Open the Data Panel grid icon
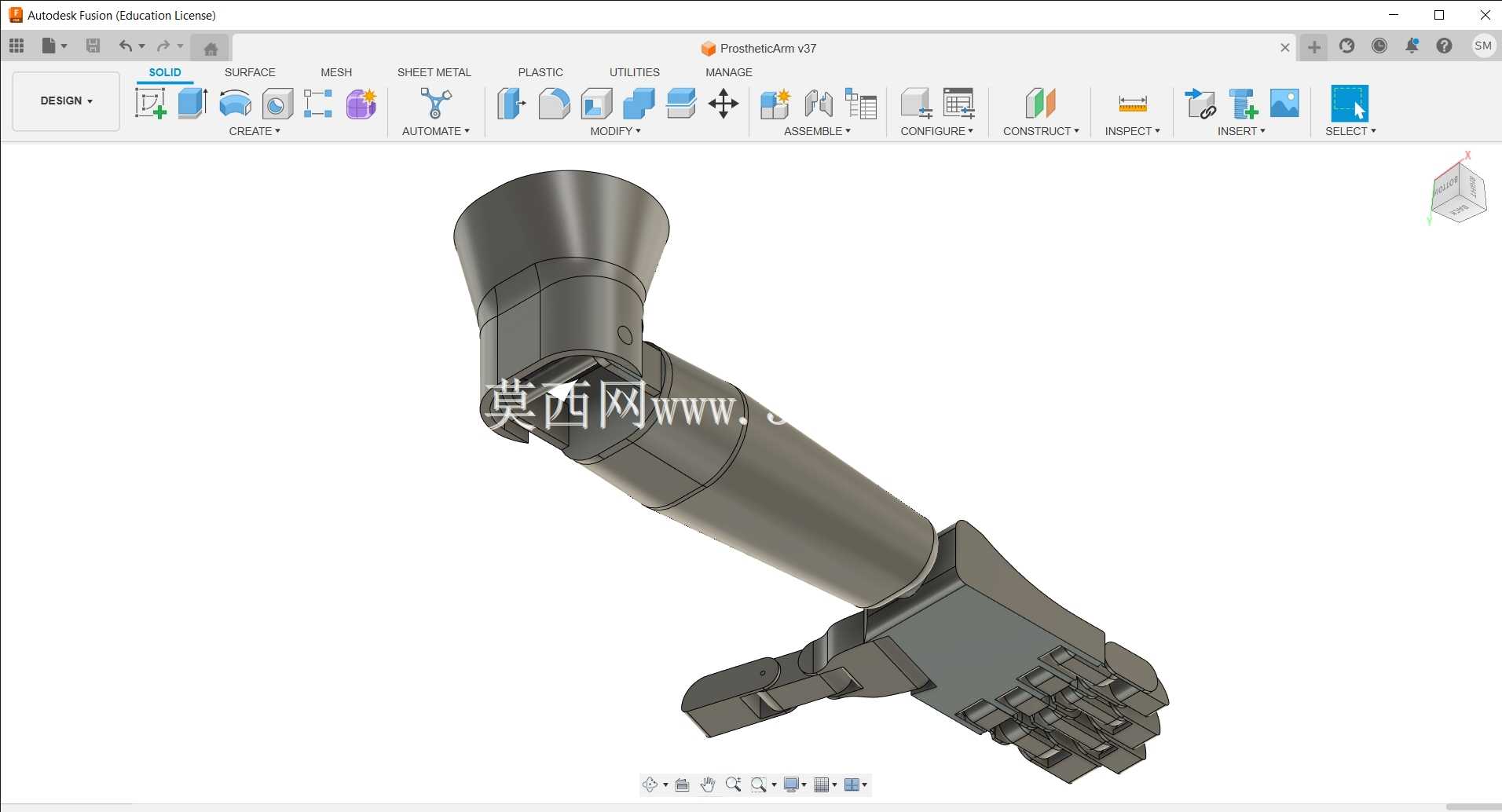This screenshot has height=812, width=1502. point(16,46)
